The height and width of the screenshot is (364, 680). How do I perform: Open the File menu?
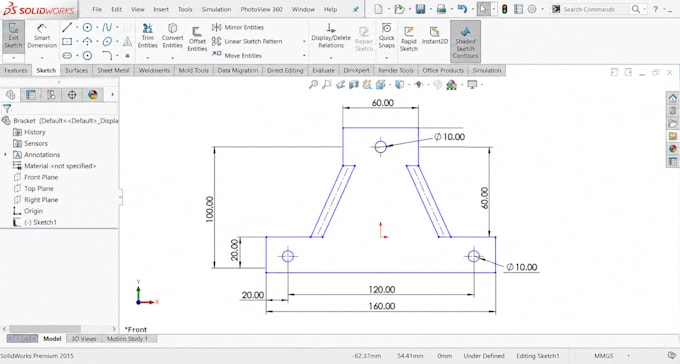point(97,9)
